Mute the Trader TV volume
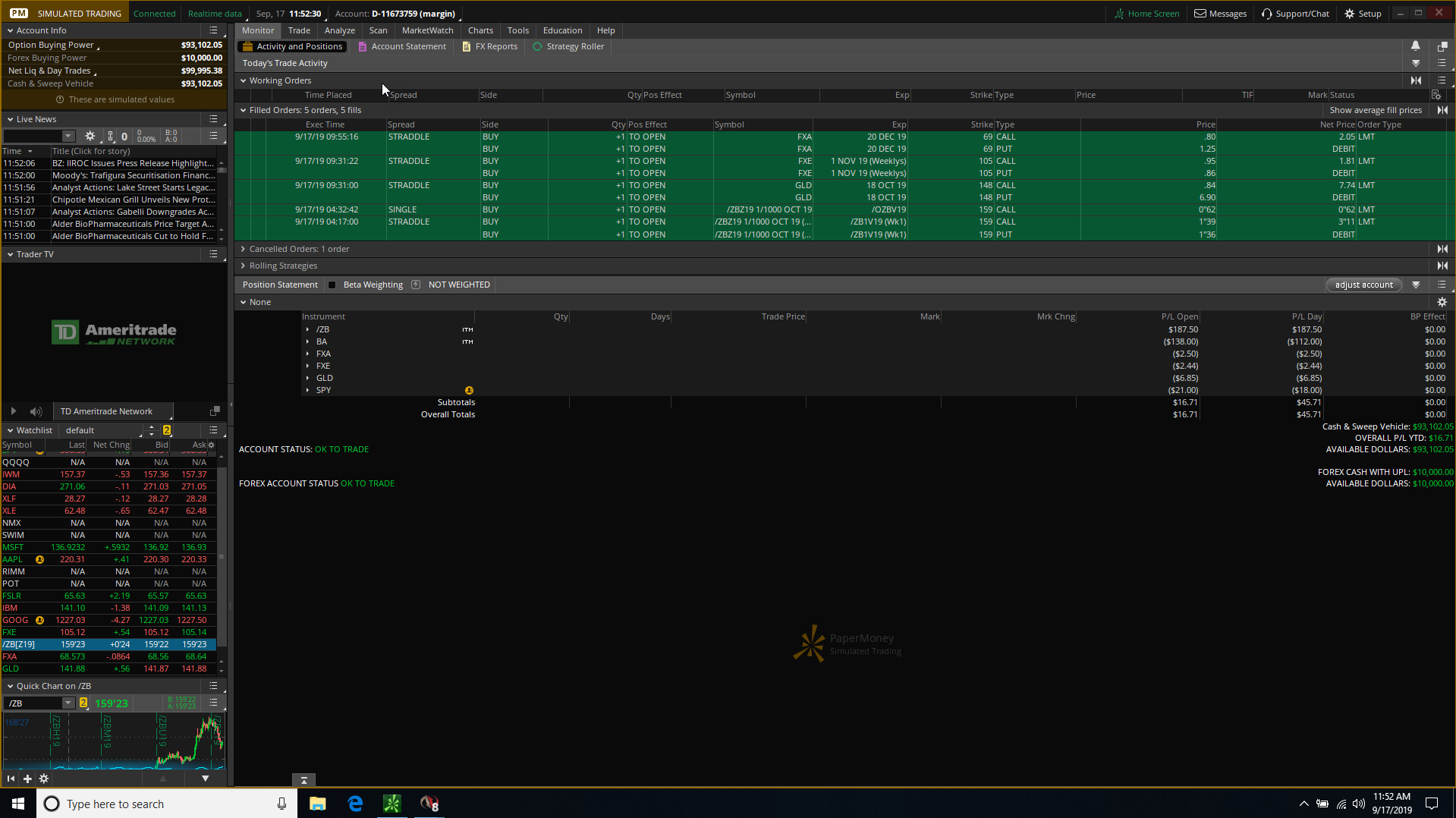This screenshot has height=818, width=1456. point(36,411)
